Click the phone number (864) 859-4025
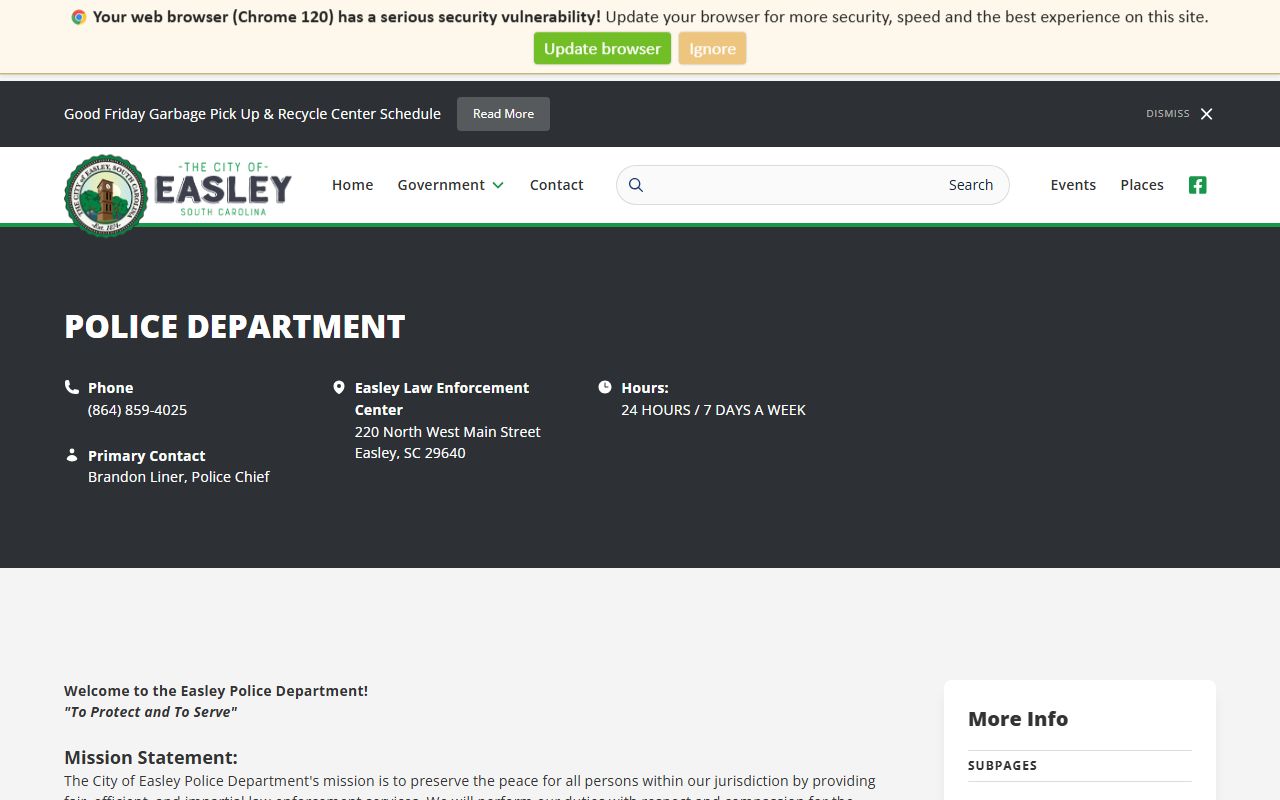 (137, 410)
